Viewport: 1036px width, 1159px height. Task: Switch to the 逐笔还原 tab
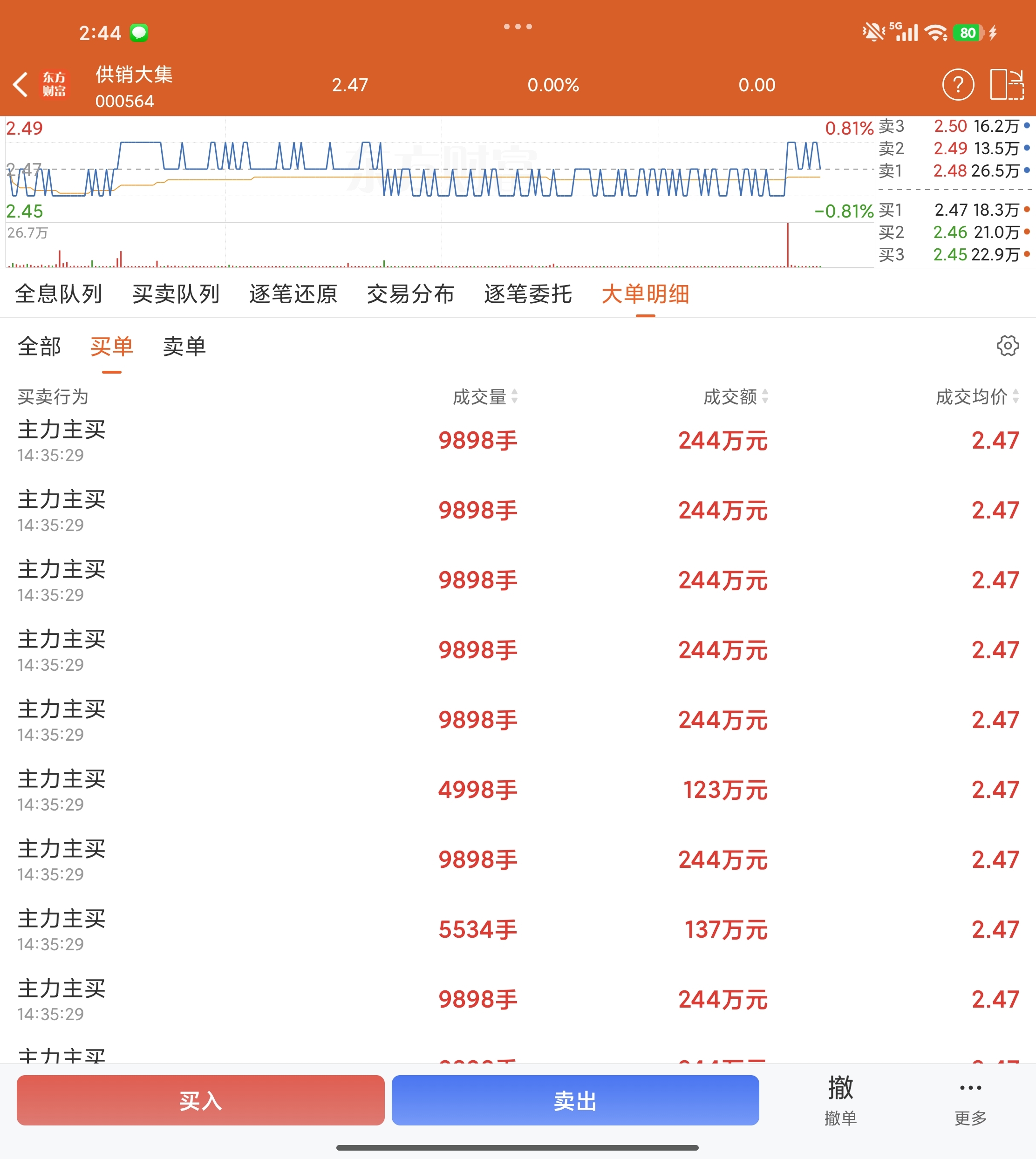(293, 294)
